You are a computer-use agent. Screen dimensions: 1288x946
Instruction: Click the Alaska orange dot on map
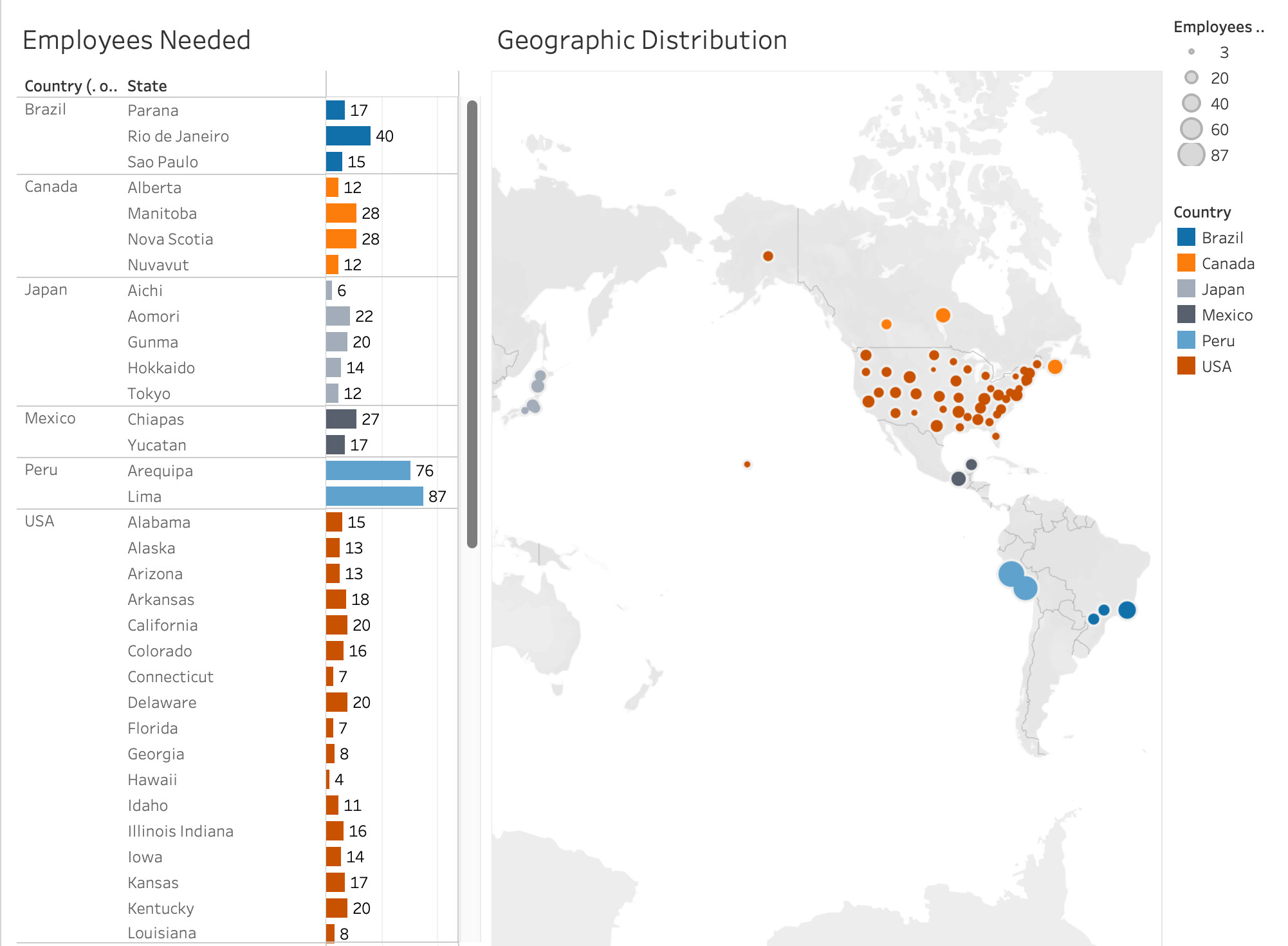pyautogui.click(x=768, y=256)
